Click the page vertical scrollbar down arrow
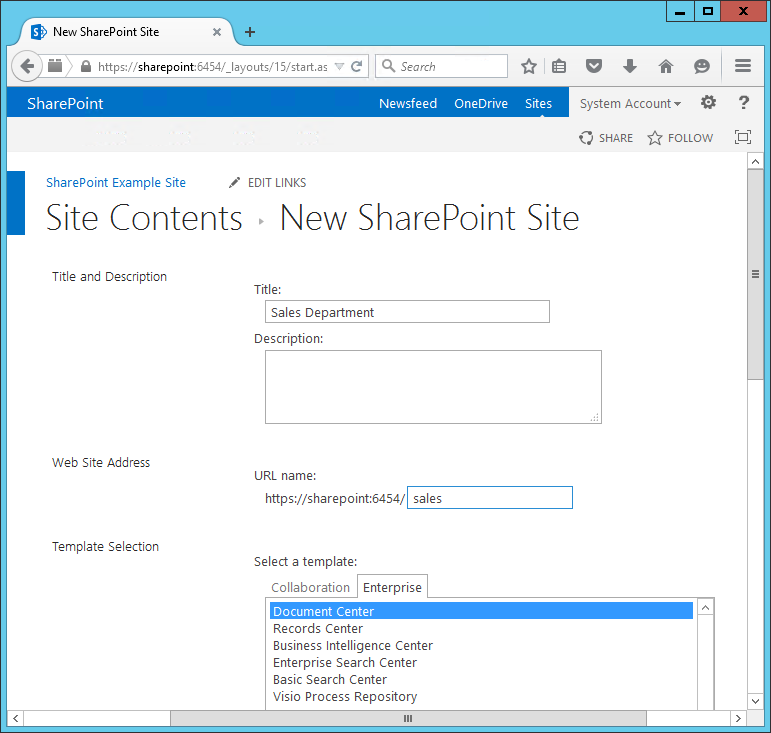The width and height of the screenshot is (771, 733). [755, 701]
